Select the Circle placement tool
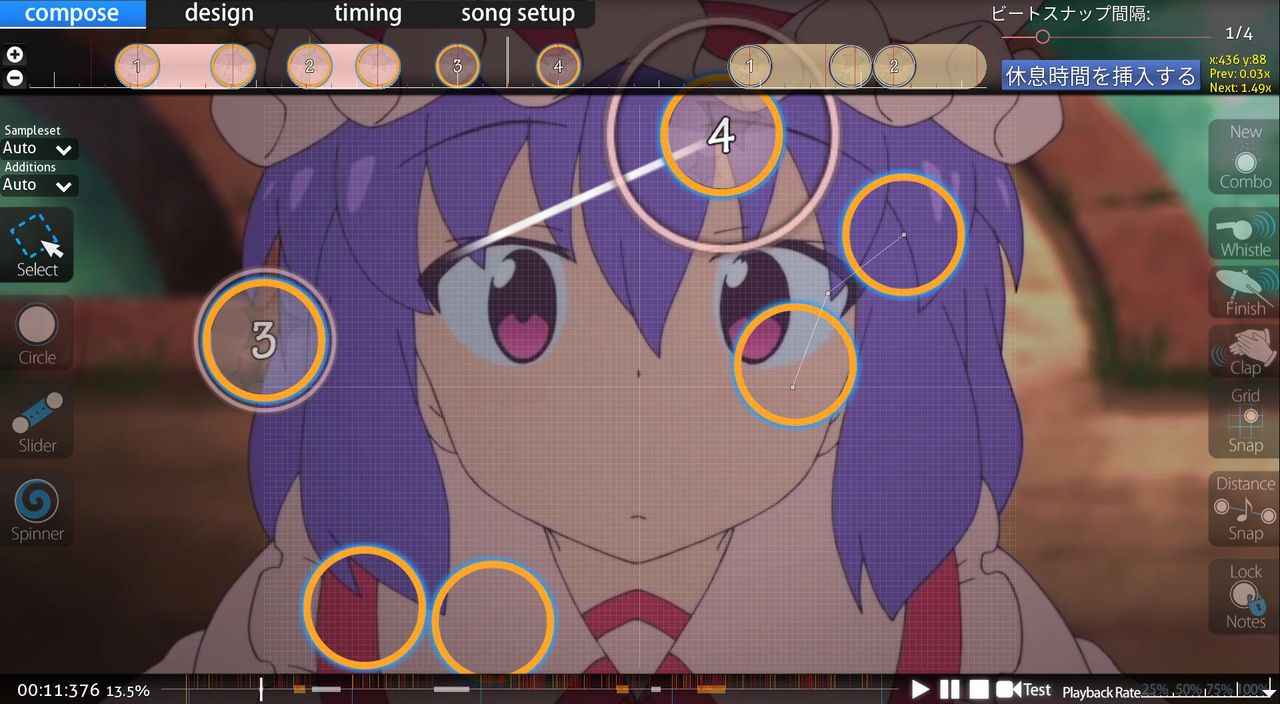 36,333
